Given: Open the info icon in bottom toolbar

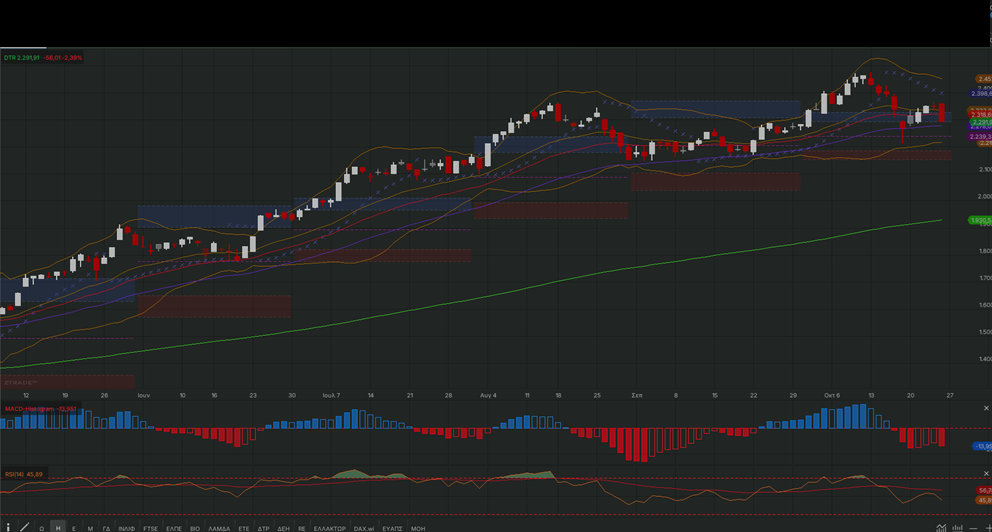Looking at the screenshot, I should (8, 528).
